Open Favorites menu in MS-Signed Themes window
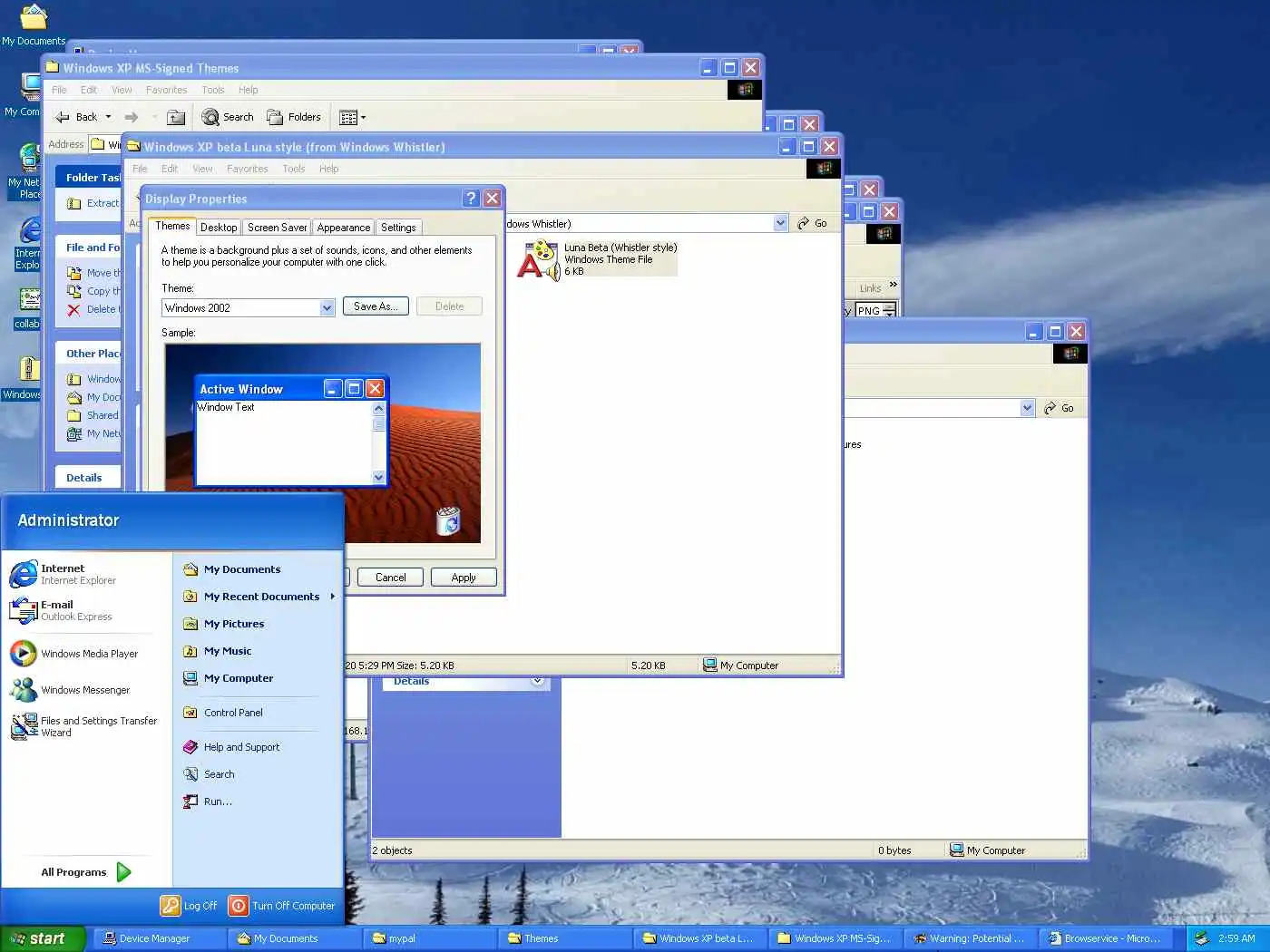This screenshot has height=952, width=1270. [x=166, y=90]
